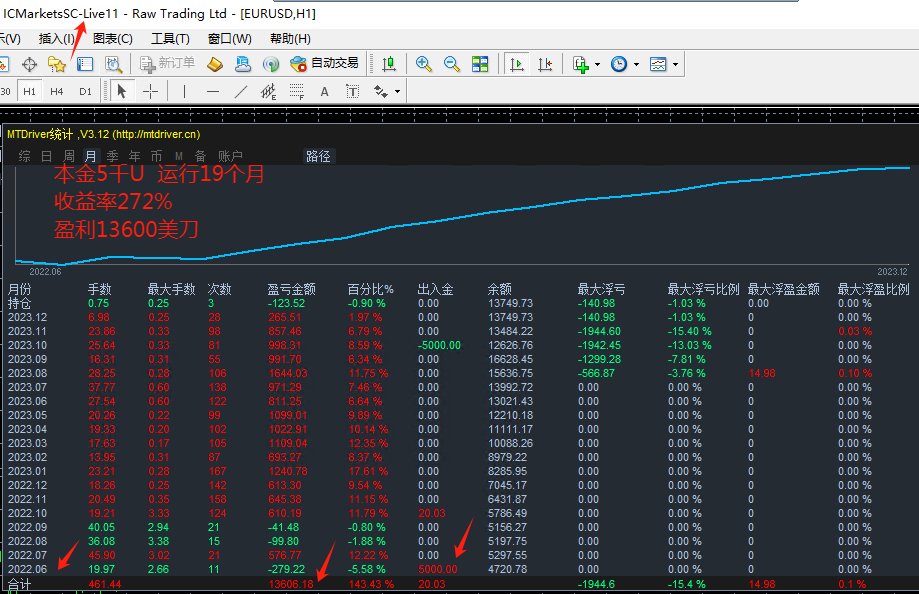Open MetaEditor yellow book icon
The width and height of the screenshot is (919, 594).
215,65
